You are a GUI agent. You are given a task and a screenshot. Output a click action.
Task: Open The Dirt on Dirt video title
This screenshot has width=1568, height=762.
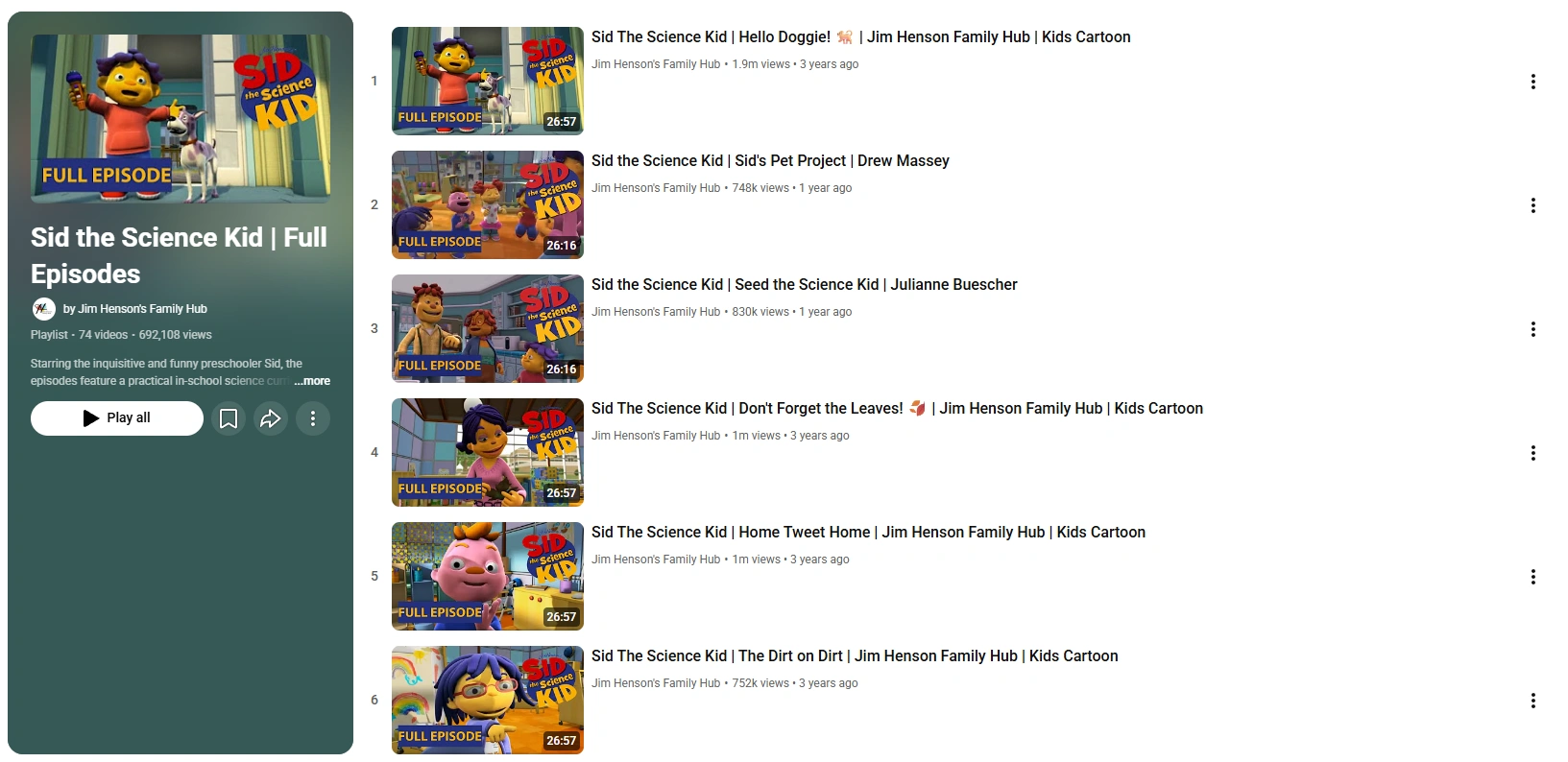[855, 656]
